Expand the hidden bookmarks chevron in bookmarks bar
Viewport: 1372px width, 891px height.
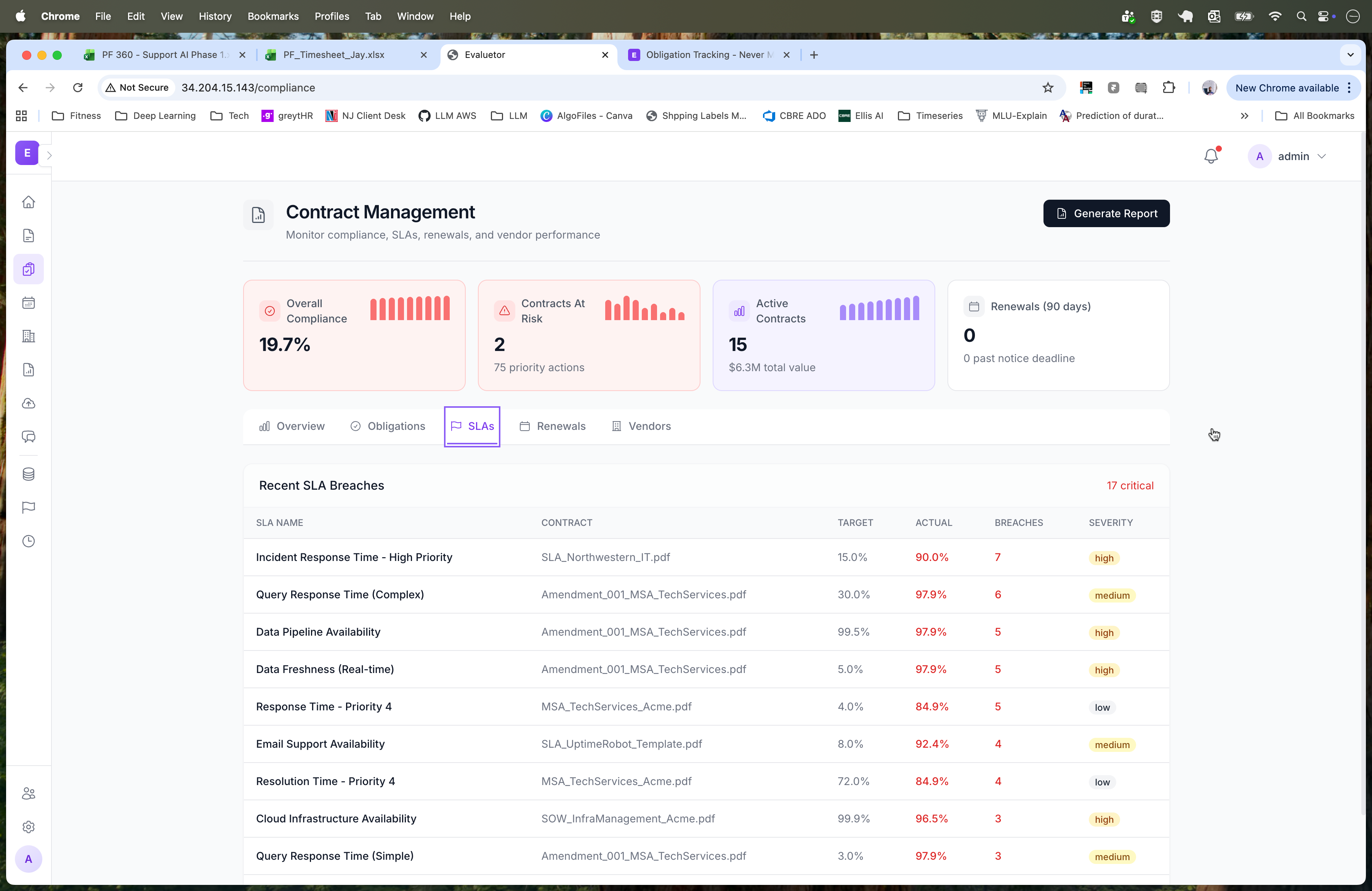(1245, 116)
